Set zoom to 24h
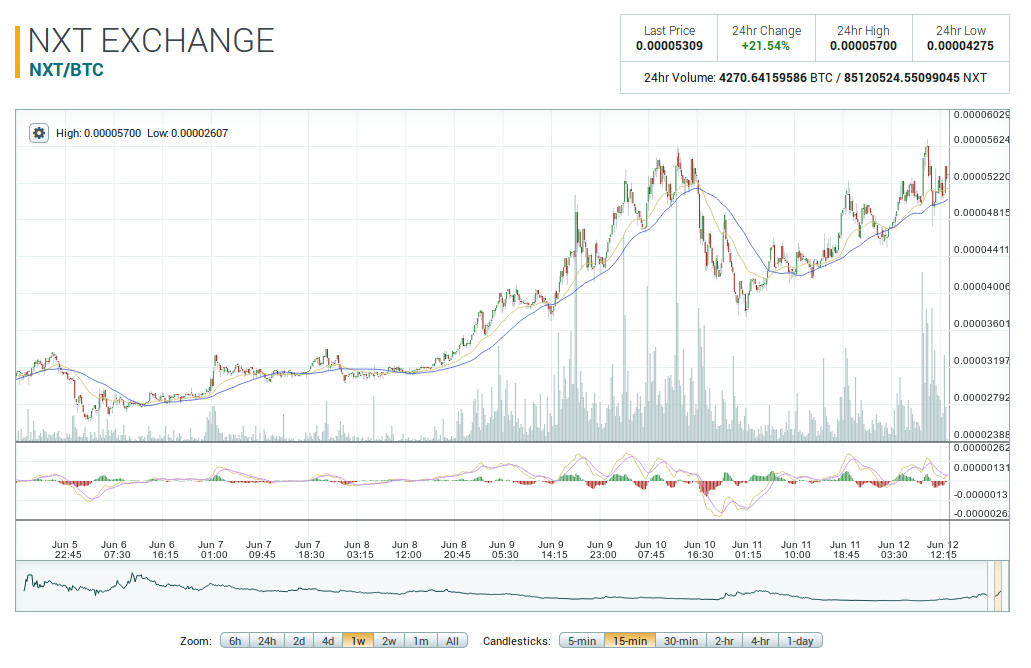The width and height of the screenshot is (1031, 668). point(267,640)
